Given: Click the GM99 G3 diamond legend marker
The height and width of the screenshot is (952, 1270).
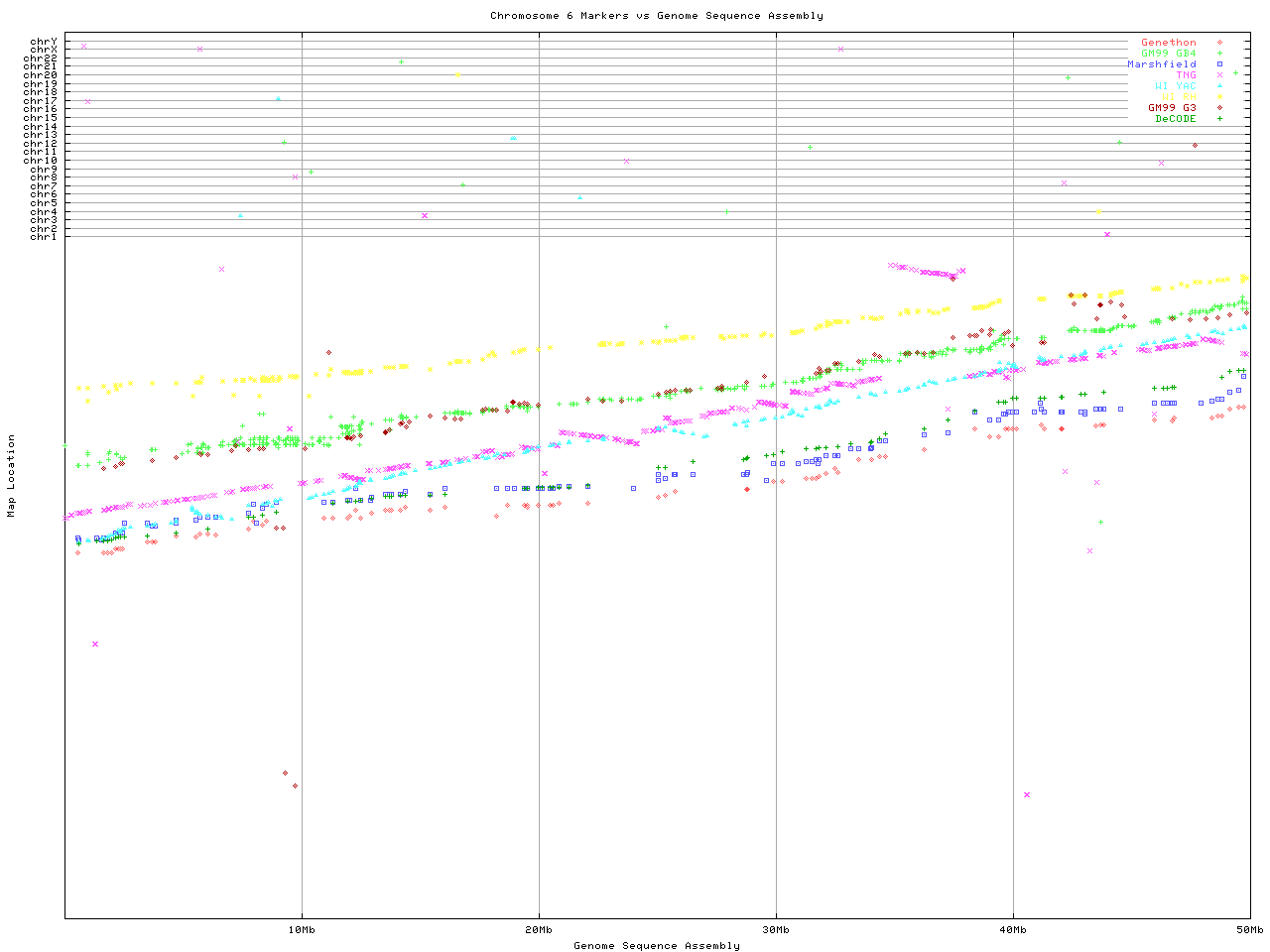Looking at the screenshot, I should (x=1219, y=108).
